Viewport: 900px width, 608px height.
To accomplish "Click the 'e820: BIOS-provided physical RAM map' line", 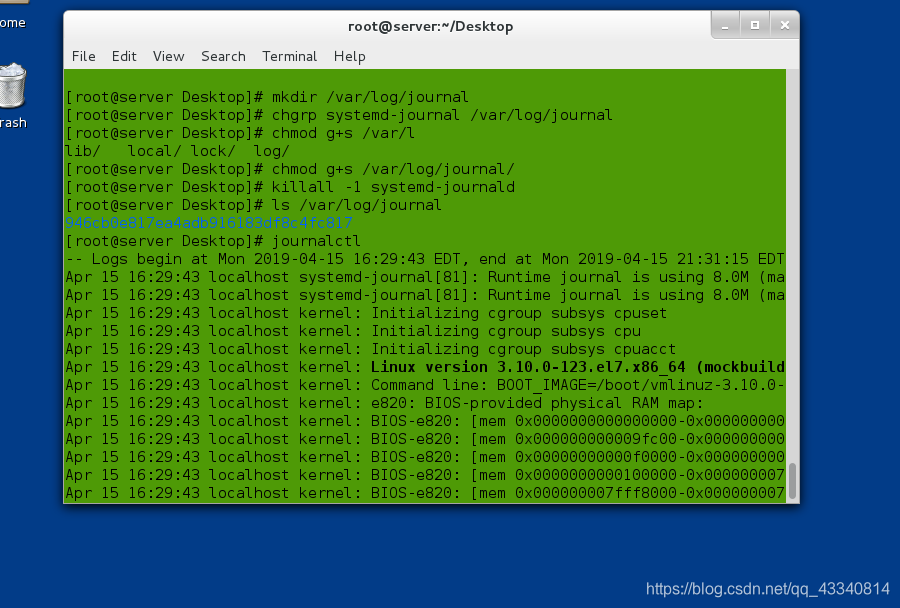I will (x=384, y=403).
